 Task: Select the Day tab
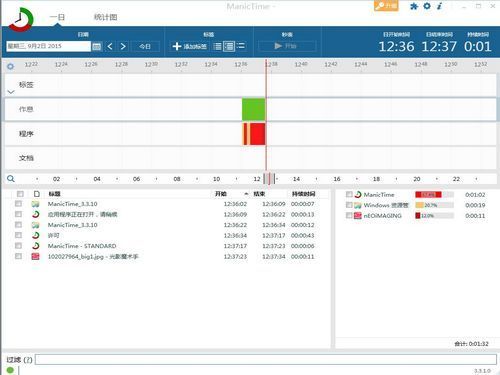(57, 17)
